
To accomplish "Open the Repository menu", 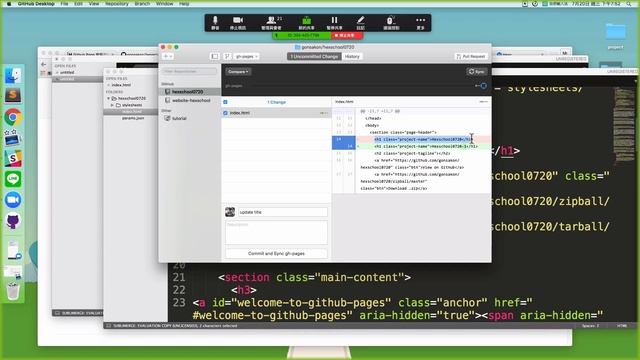I will (117, 3).
